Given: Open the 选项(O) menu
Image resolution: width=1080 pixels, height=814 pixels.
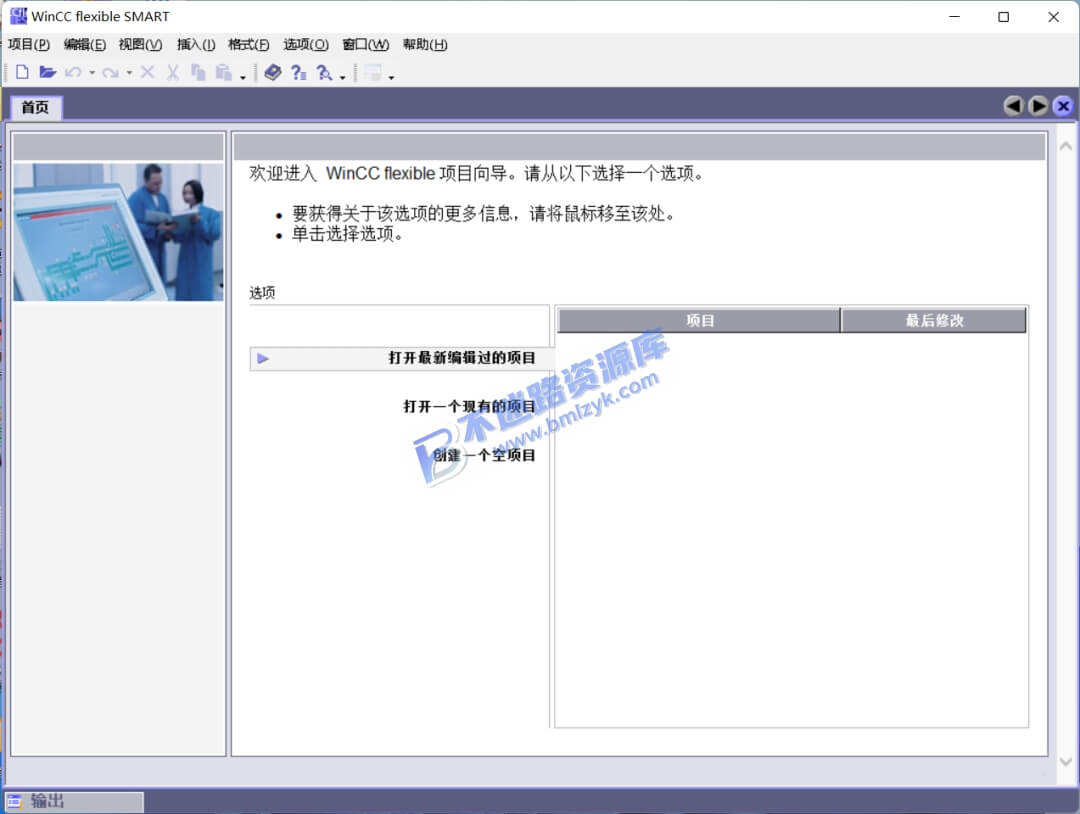Looking at the screenshot, I should pyautogui.click(x=306, y=45).
